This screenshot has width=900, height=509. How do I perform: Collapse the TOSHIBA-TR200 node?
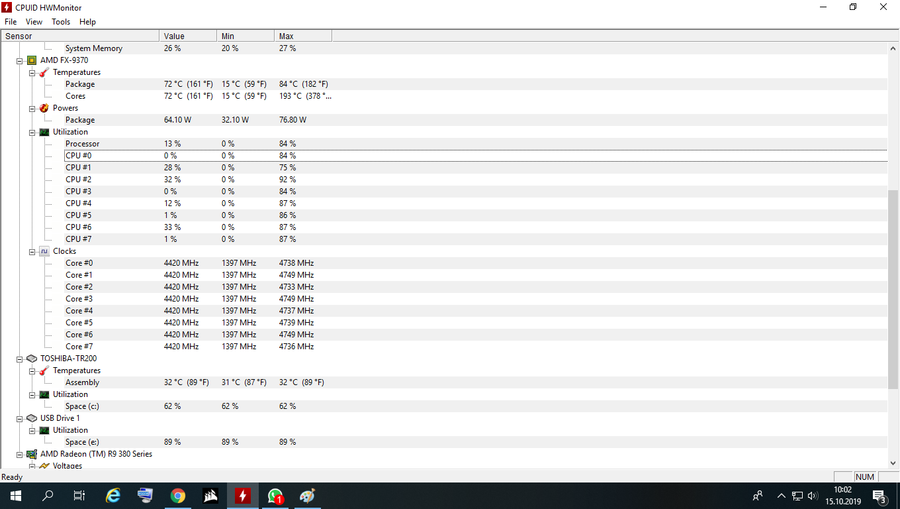(x=20, y=359)
